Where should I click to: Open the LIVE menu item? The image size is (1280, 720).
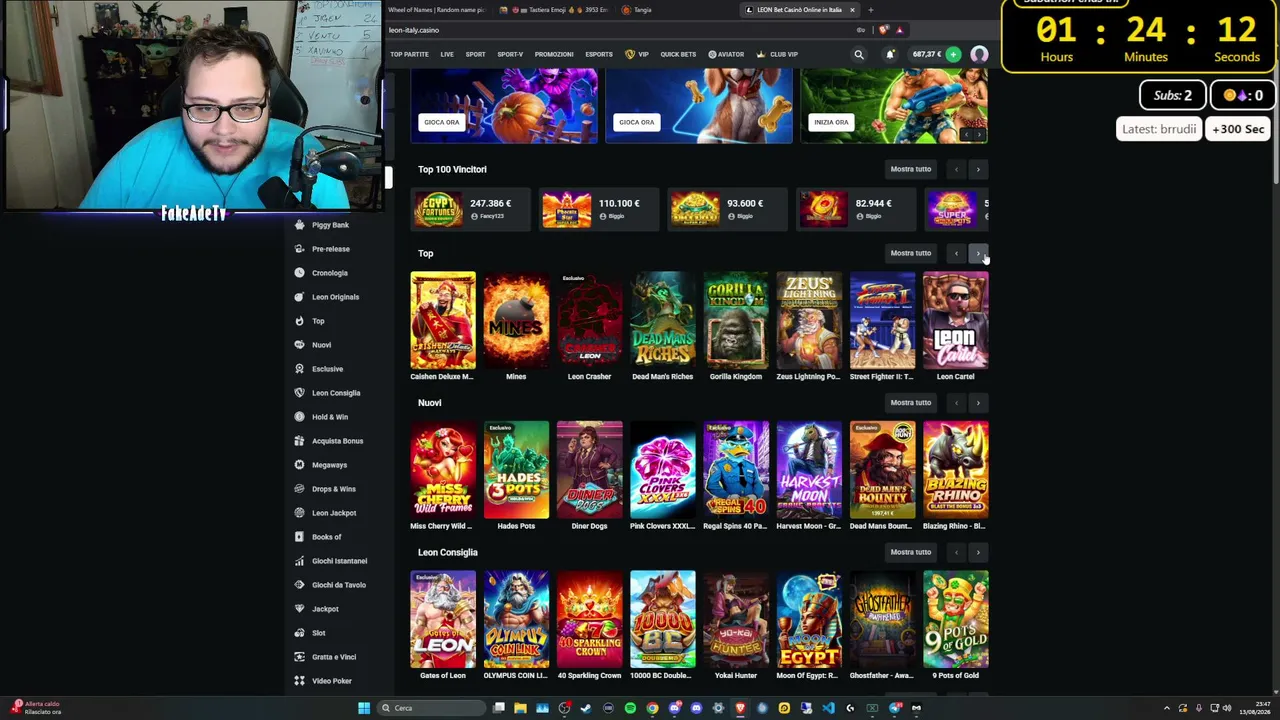click(x=447, y=54)
